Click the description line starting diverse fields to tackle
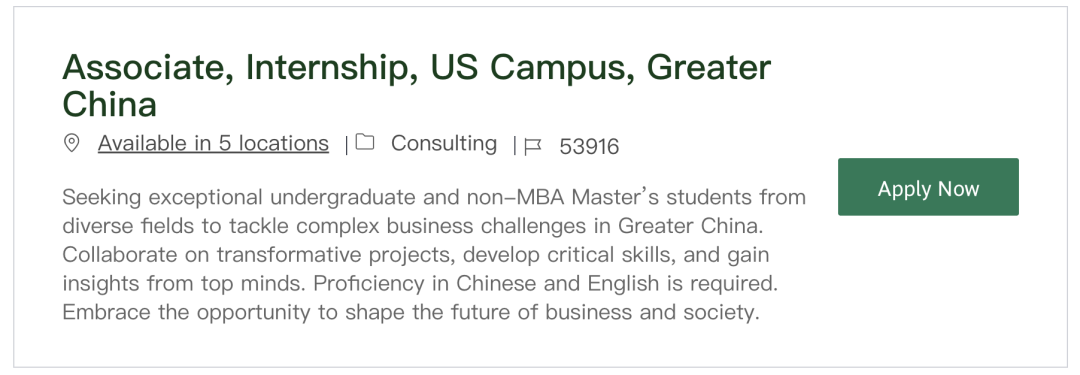This screenshot has height=375, width=1080. (x=413, y=226)
